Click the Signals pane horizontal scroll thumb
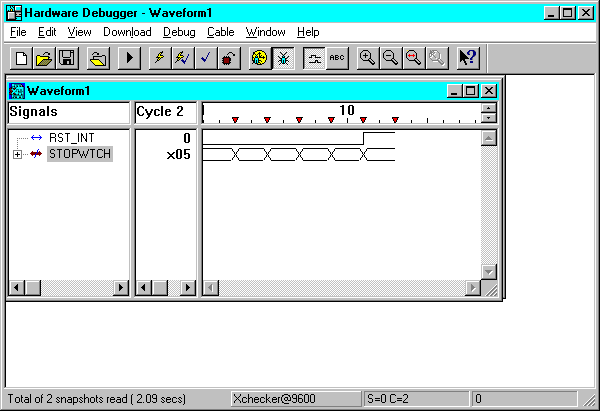The width and height of the screenshot is (600, 411). click(x=33, y=287)
